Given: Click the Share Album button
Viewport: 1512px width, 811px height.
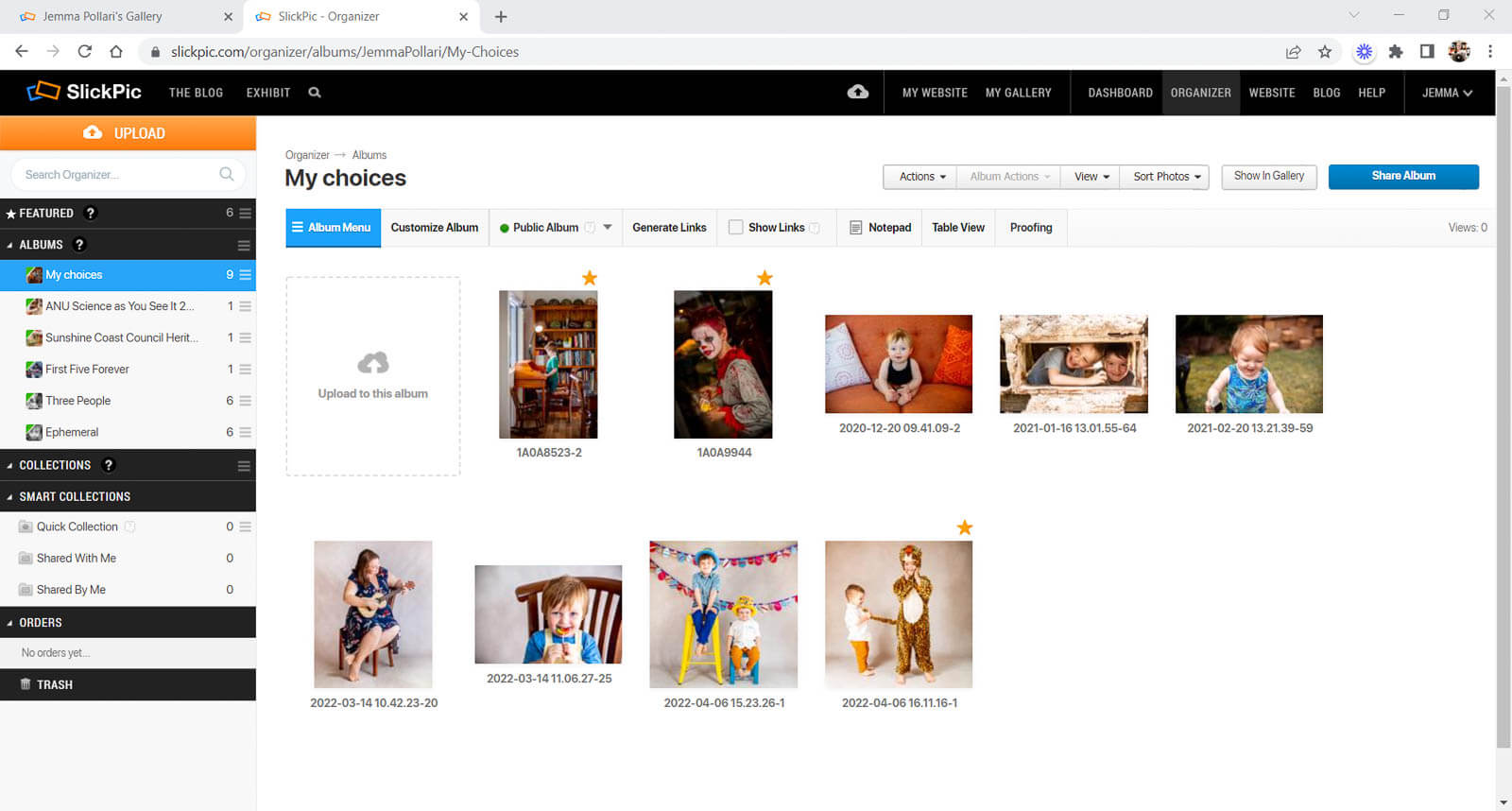Looking at the screenshot, I should click(x=1402, y=177).
